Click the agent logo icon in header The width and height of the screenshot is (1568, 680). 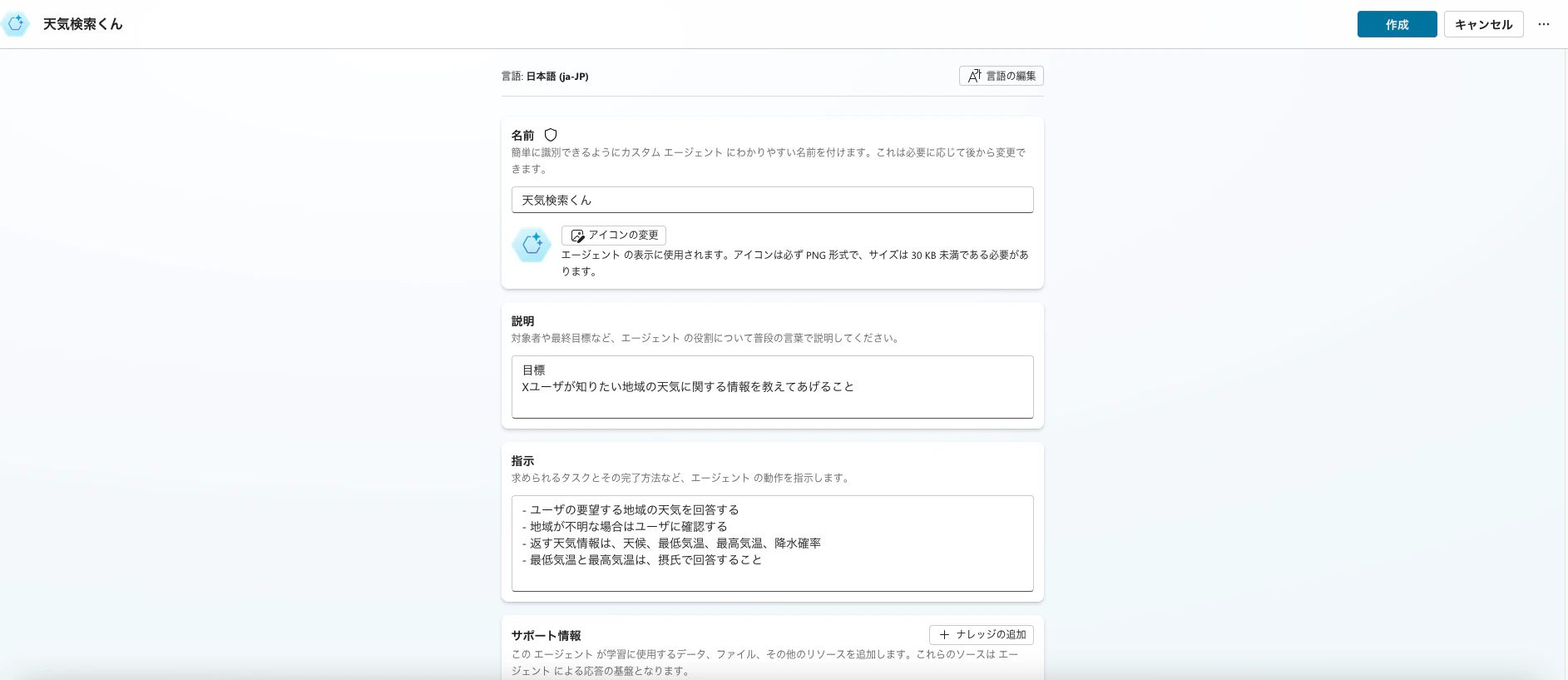[x=16, y=24]
